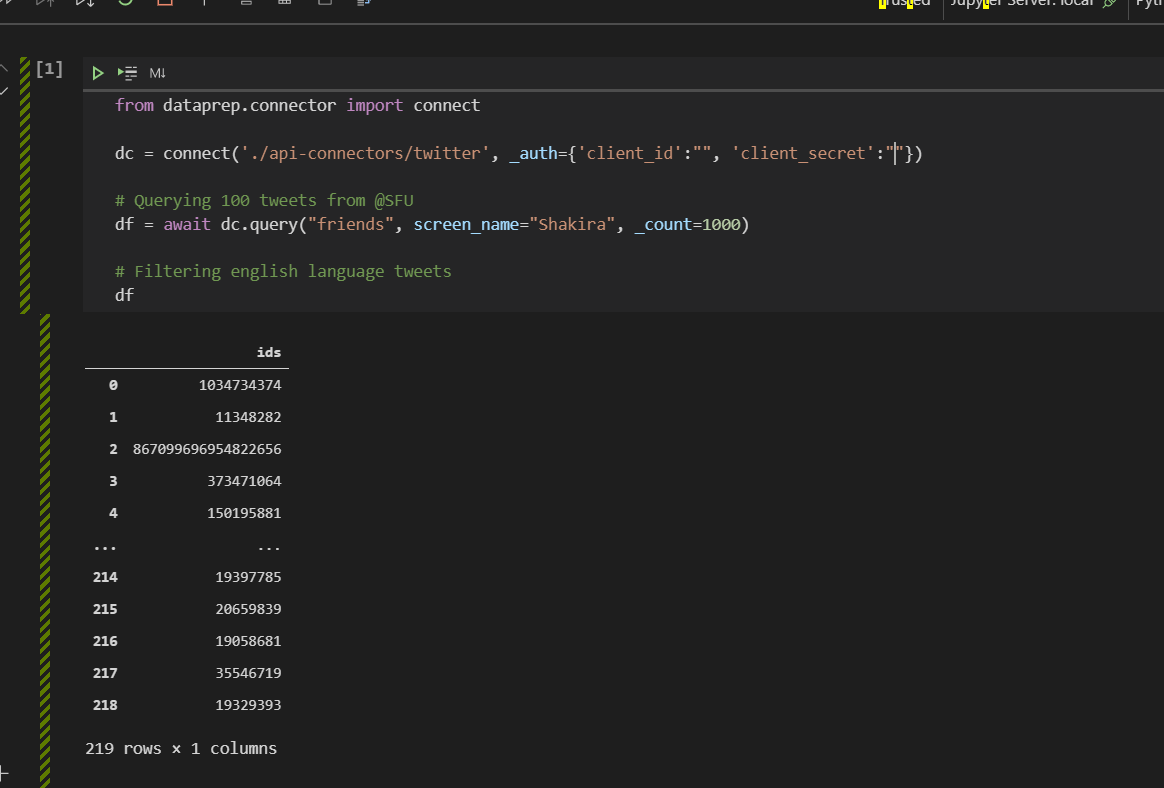
Task: Select the cell value 373471064
Action: click(244, 481)
